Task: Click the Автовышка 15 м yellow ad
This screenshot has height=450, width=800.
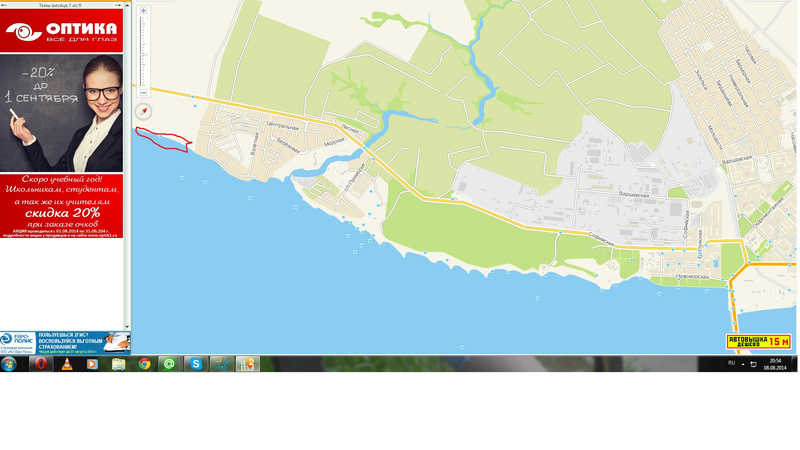Action: (x=759, y=341)
